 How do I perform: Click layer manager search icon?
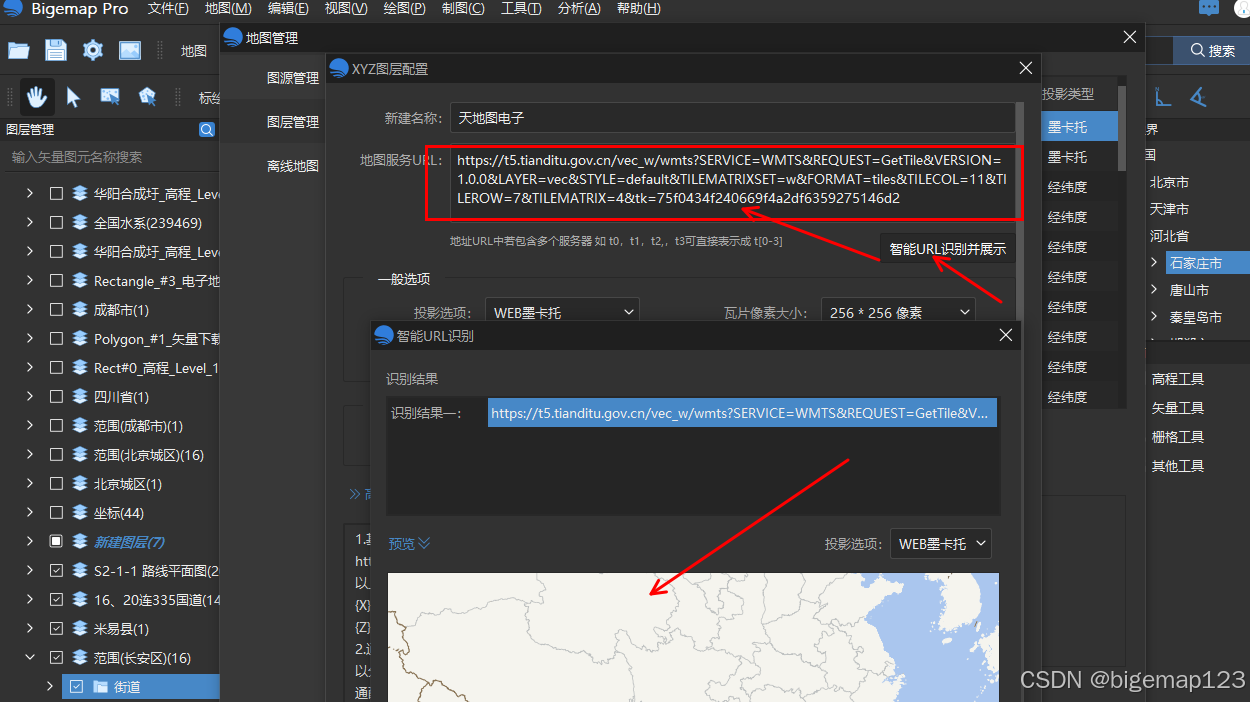(x=207, y=129)
